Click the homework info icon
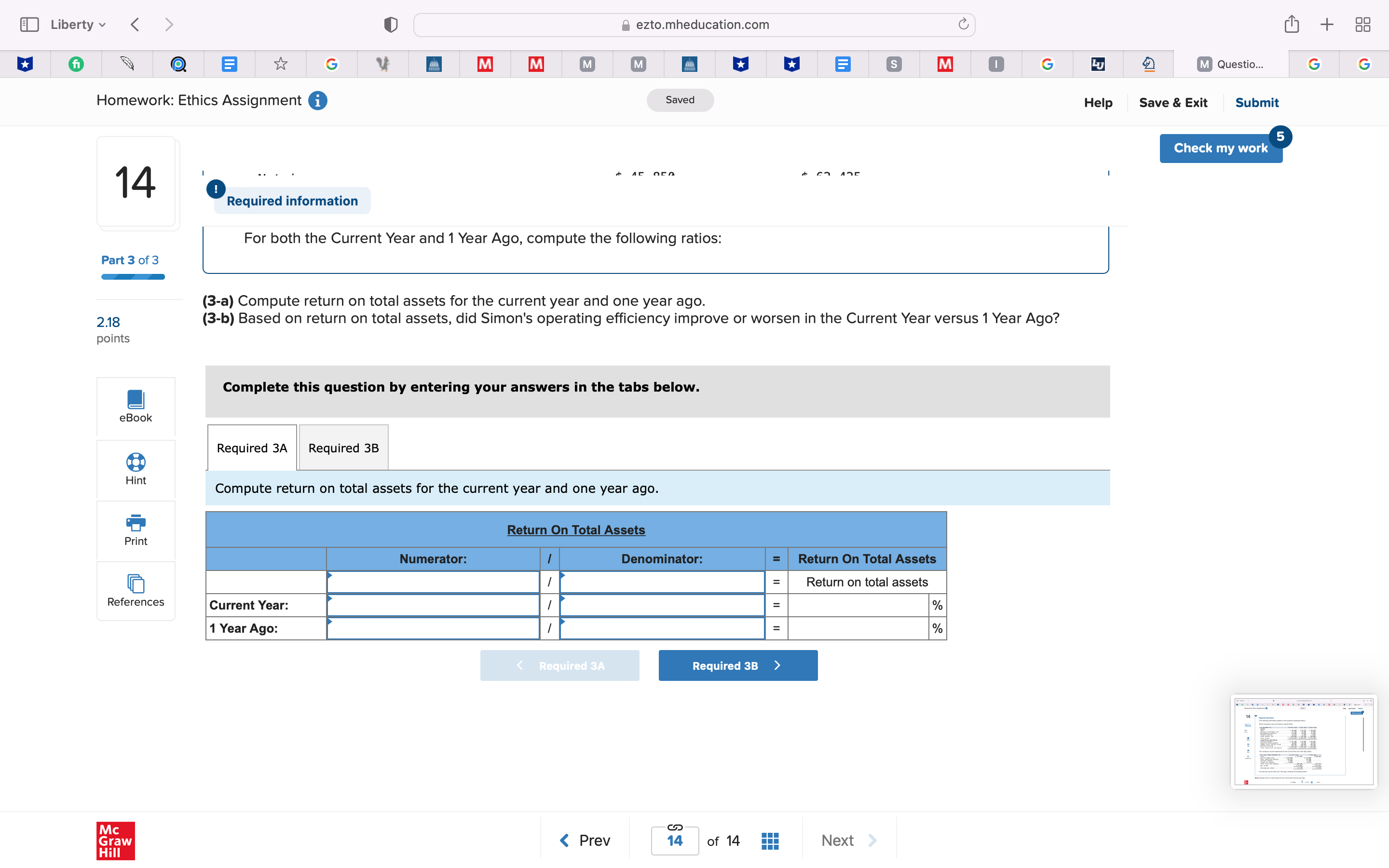The width and height of the screenshot is (1389, 868). tap(317, 100)
